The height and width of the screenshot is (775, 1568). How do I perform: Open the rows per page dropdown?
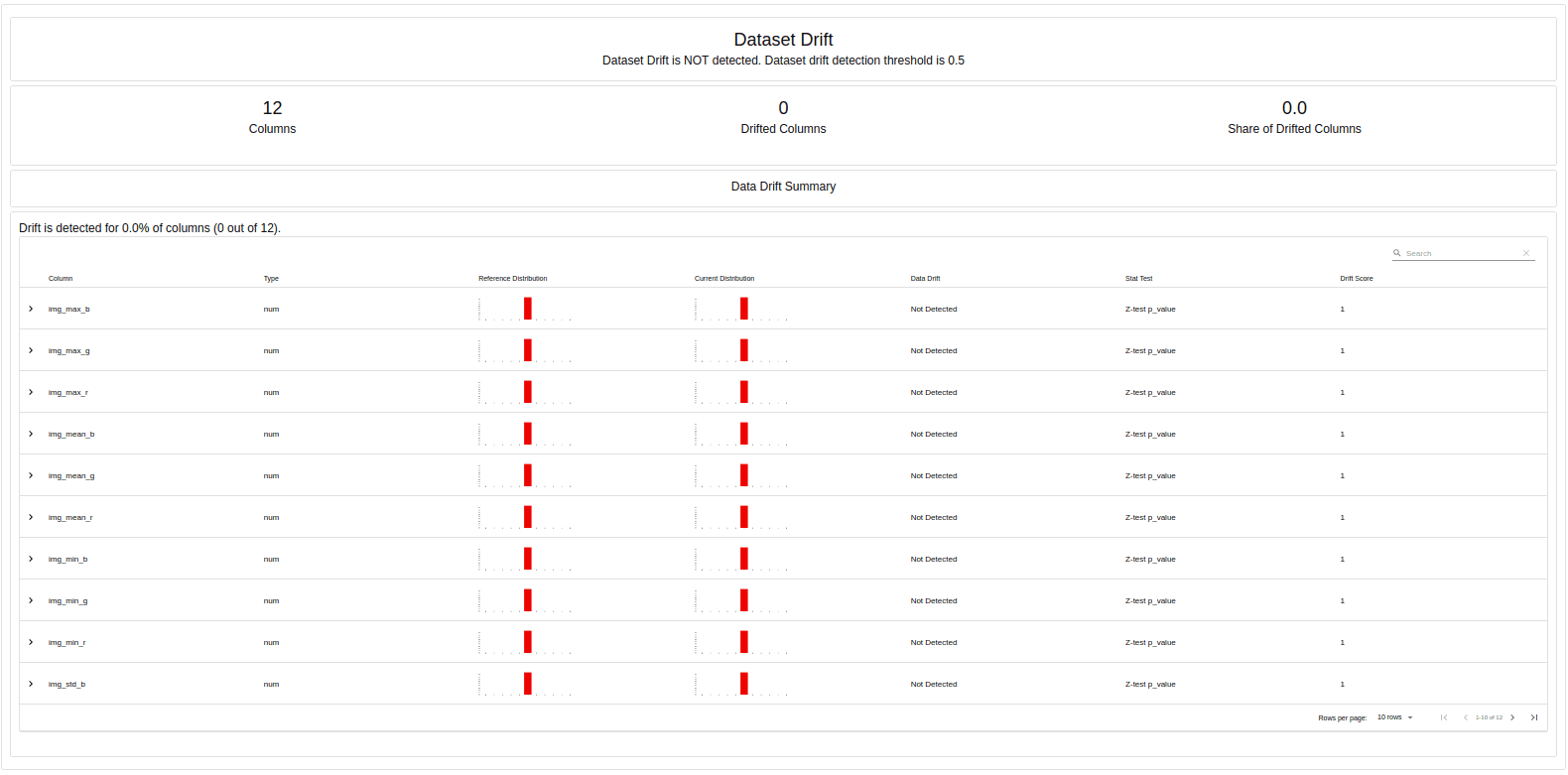(1394, 717)
